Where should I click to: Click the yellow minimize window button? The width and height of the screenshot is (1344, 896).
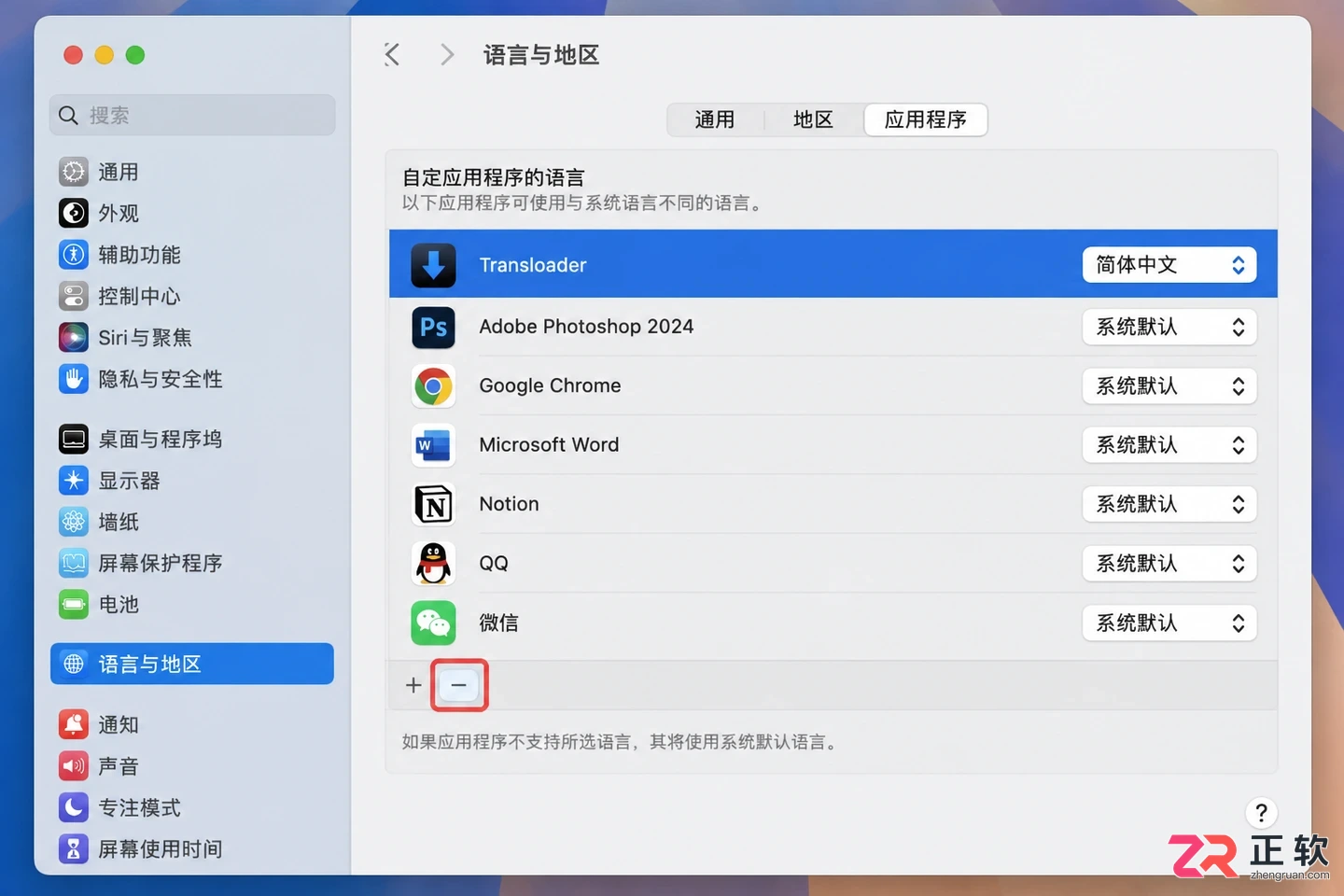coord(105,55)
